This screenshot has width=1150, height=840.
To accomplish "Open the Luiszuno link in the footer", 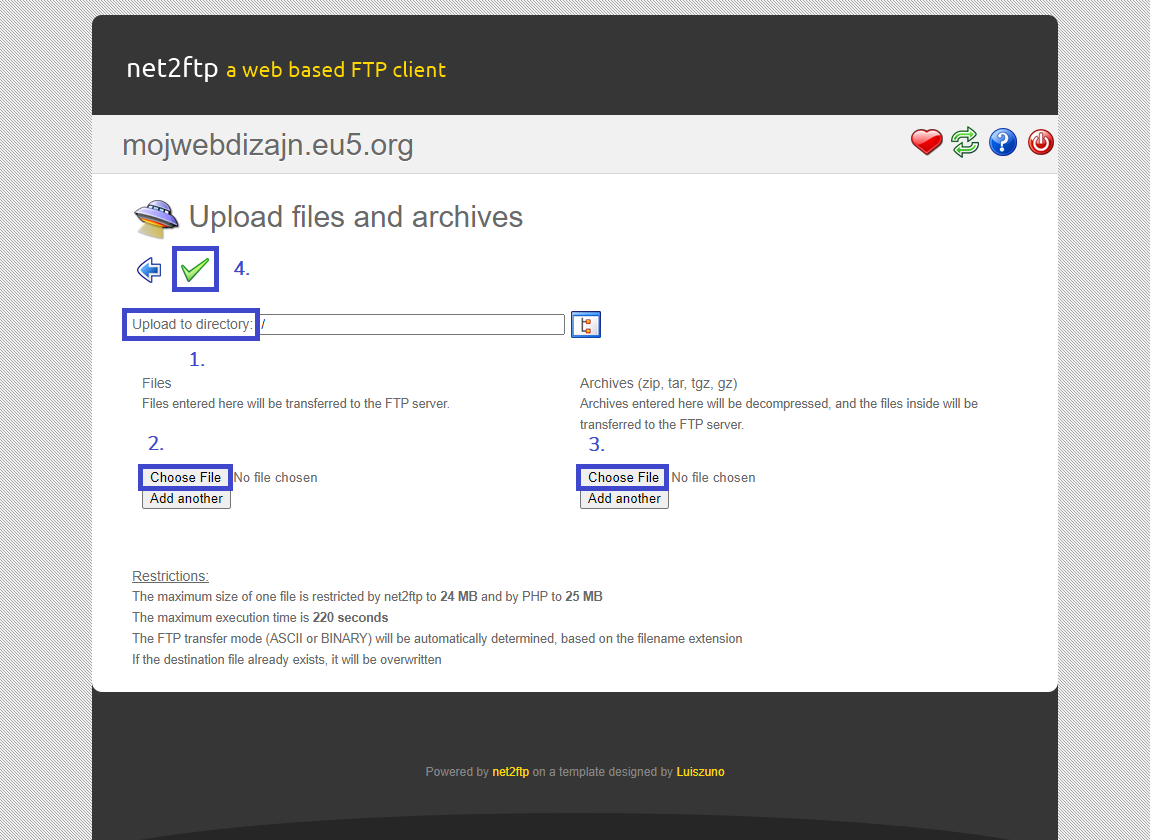I will click(700, 772).
